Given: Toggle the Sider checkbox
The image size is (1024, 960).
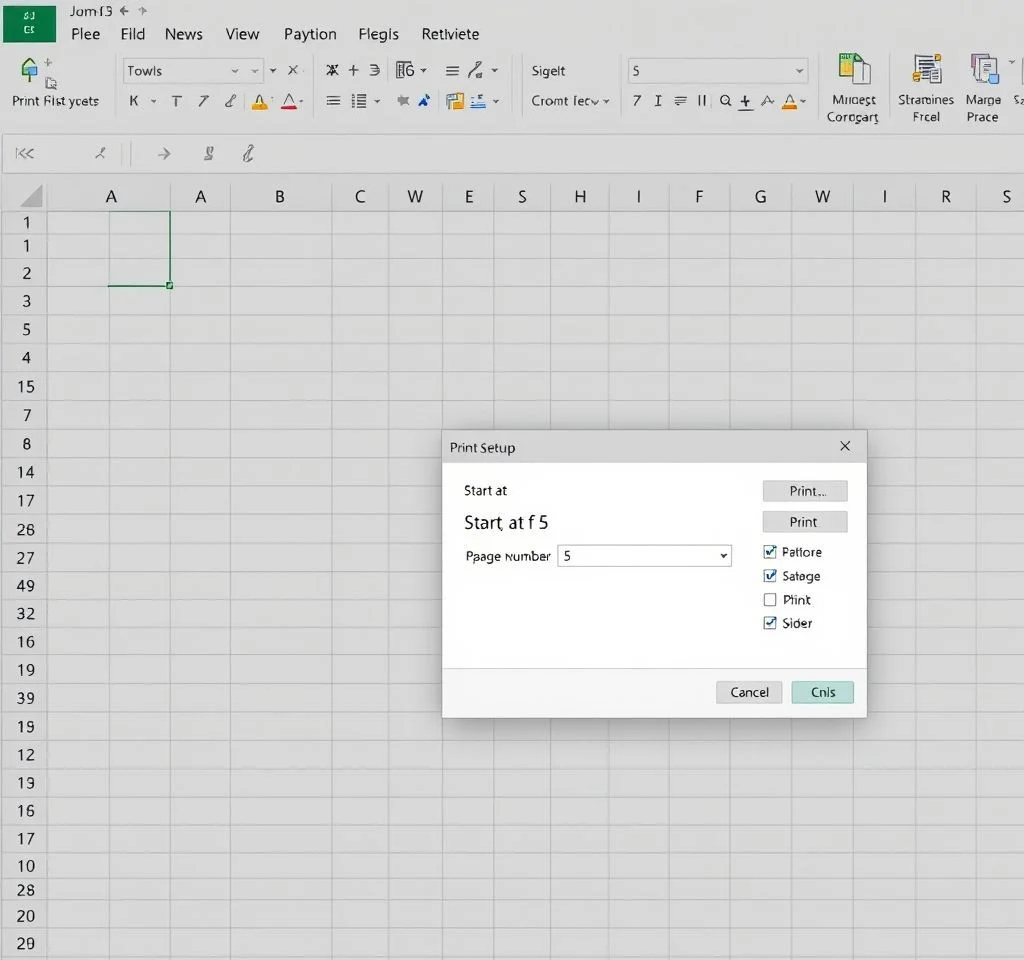Looking at the screenshot, I should (x=770, y=623).
